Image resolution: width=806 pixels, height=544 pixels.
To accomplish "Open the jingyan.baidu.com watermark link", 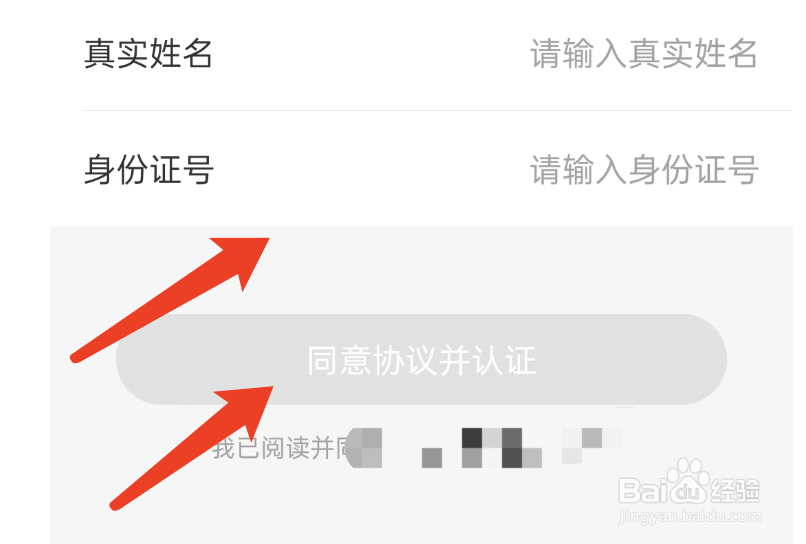I will point(690,515).
